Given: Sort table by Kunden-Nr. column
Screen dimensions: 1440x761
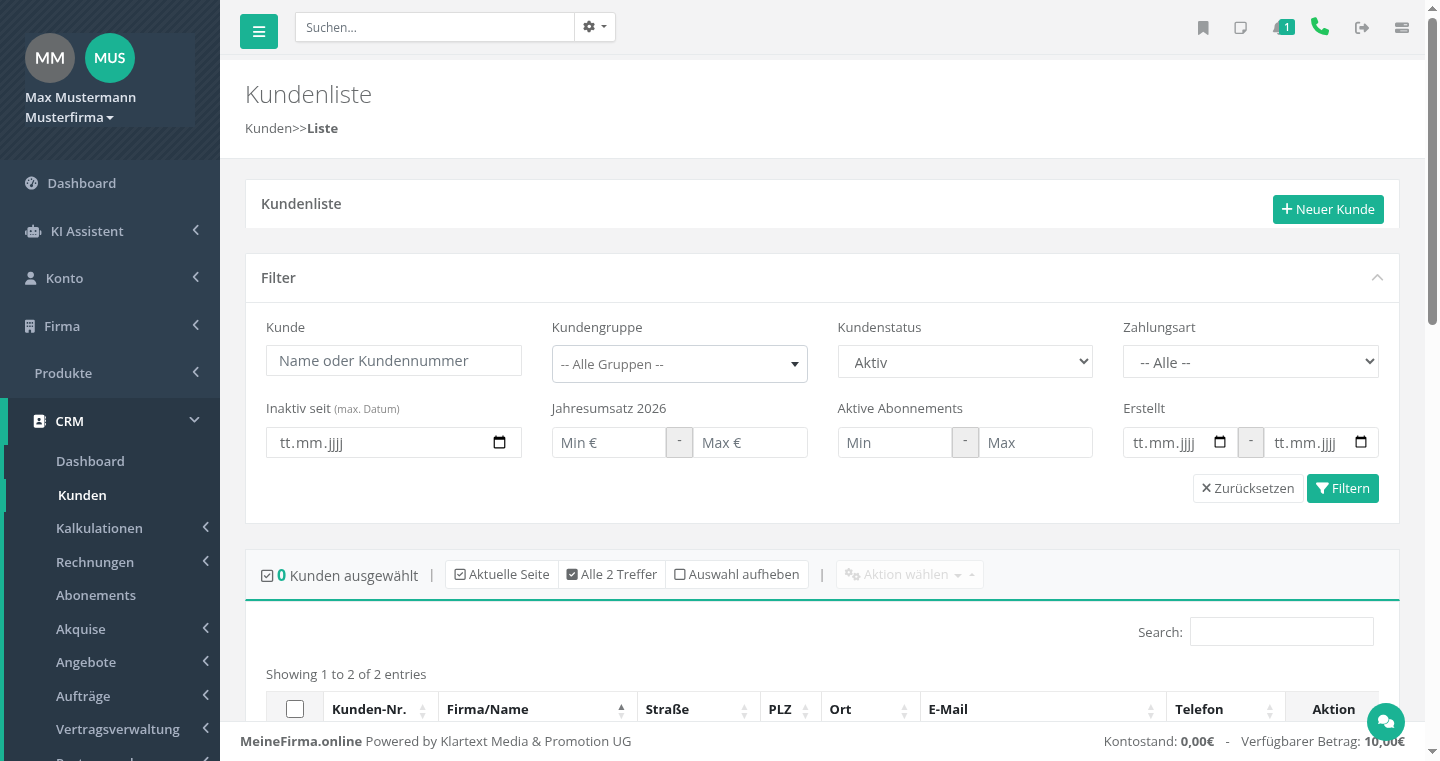Looking at the screenshot, I should [381, 709].
